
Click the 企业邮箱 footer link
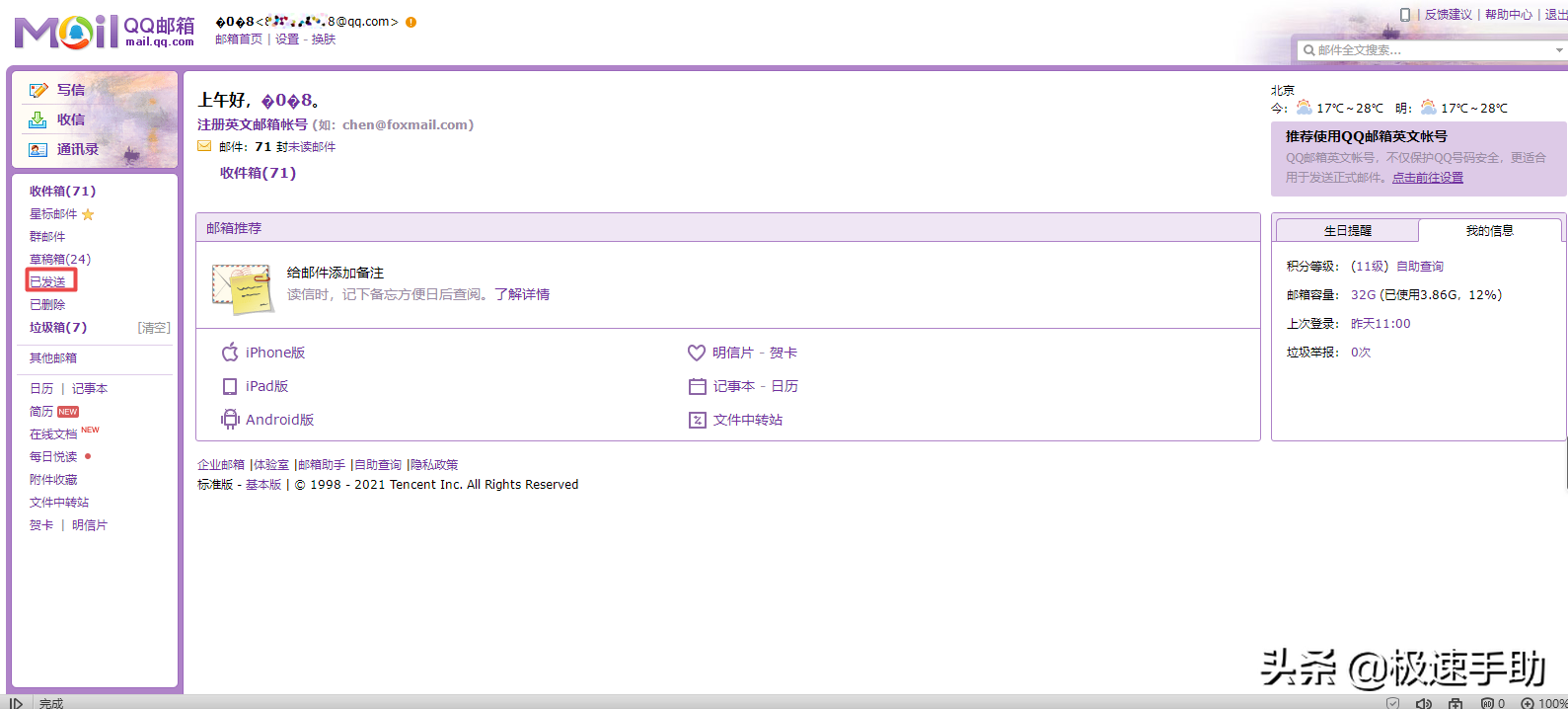pyautogui.click(x=221, y=464)
